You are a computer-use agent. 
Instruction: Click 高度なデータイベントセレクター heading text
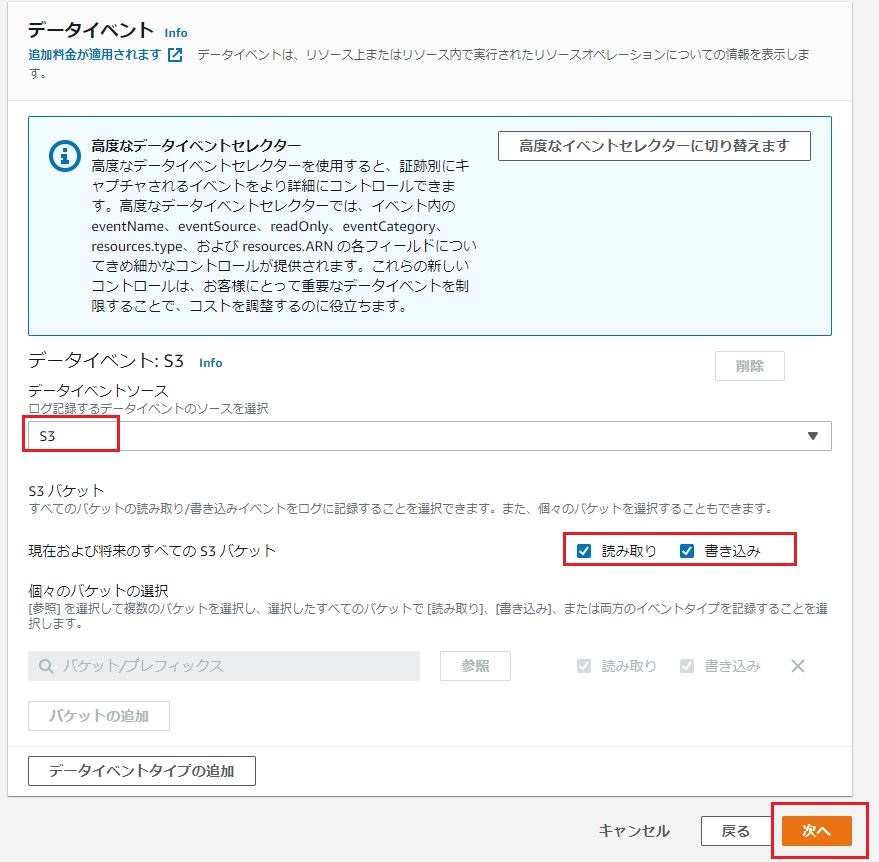click(196, 146)
